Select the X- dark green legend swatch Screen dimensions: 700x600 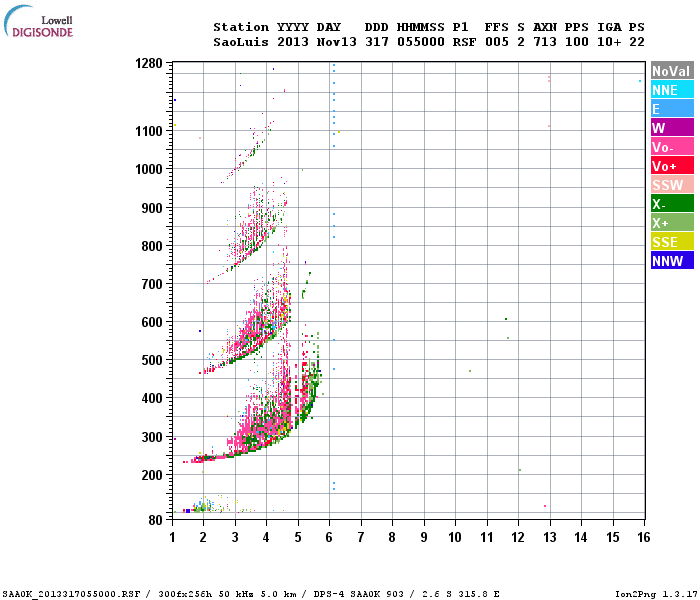pyautogui.click(x=672, y=204)
